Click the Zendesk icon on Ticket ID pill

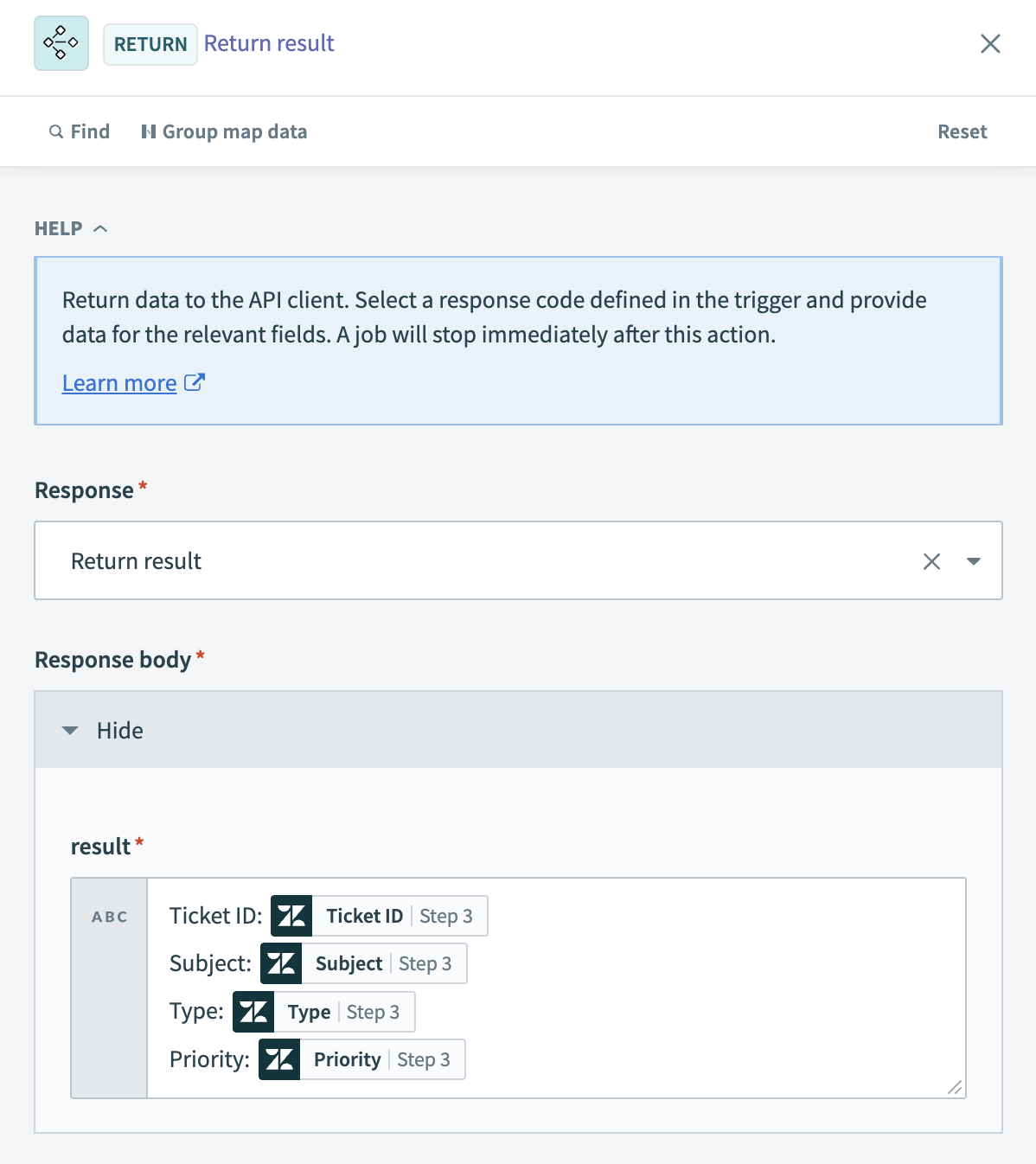(291, 916)
